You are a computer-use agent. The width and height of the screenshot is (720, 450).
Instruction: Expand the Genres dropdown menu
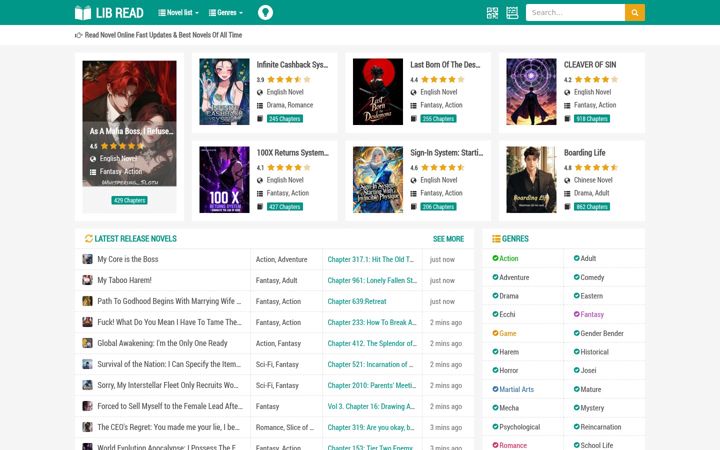tap(225, 13)
